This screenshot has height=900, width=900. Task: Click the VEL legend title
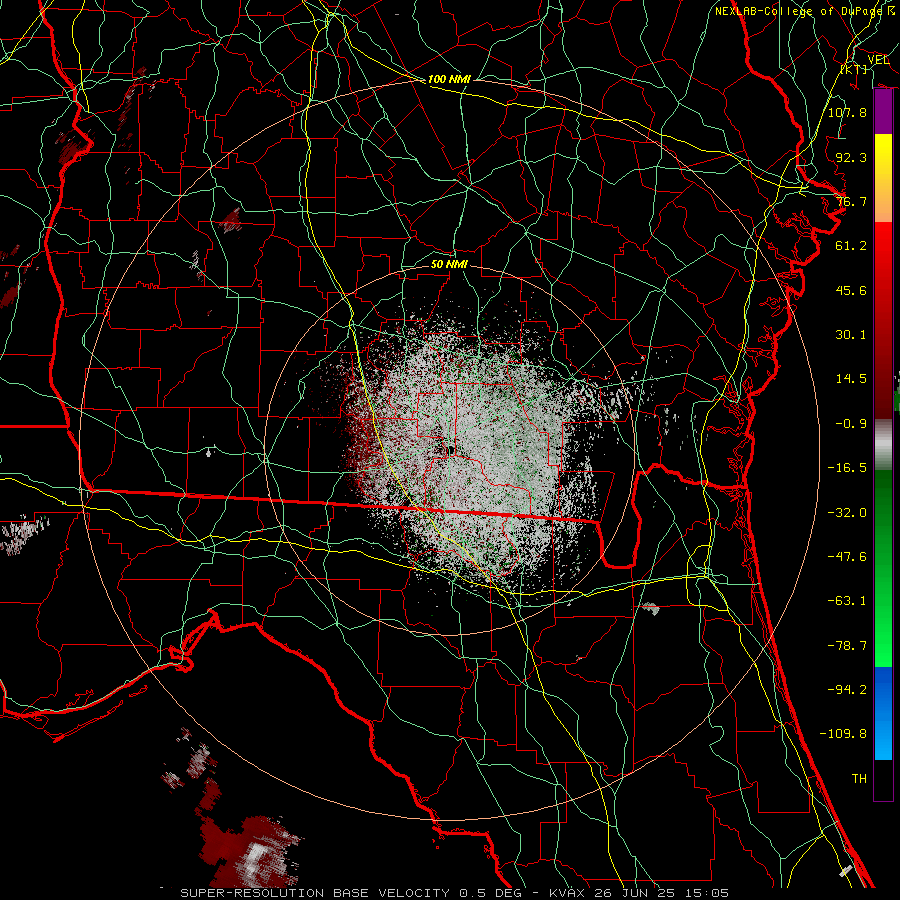click(878, 60)
